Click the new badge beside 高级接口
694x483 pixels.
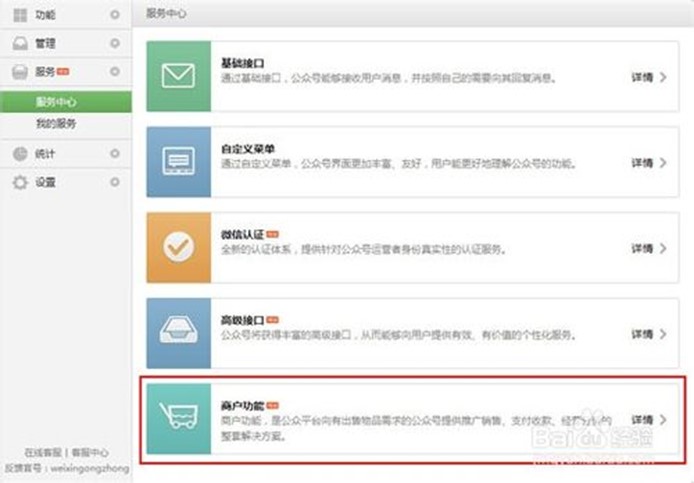pyautogui.click(x=272, y=320)
